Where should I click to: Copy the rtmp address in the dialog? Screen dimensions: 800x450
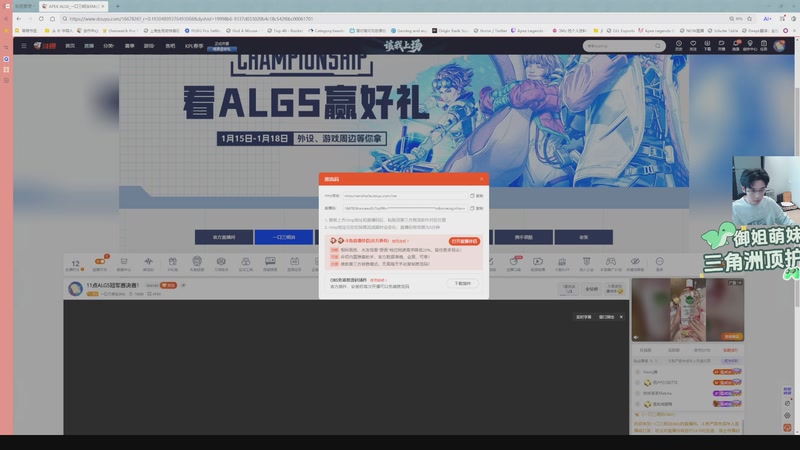pos(477,196)
